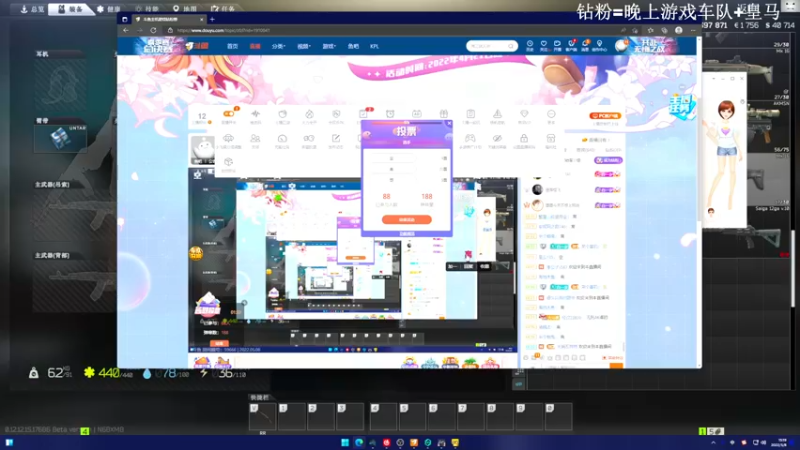The width and height of the screenshot is (800, 450).
Task: Open the 首页 link in Douyu nav
Action: pyautogui.click(x=233, y=46)
